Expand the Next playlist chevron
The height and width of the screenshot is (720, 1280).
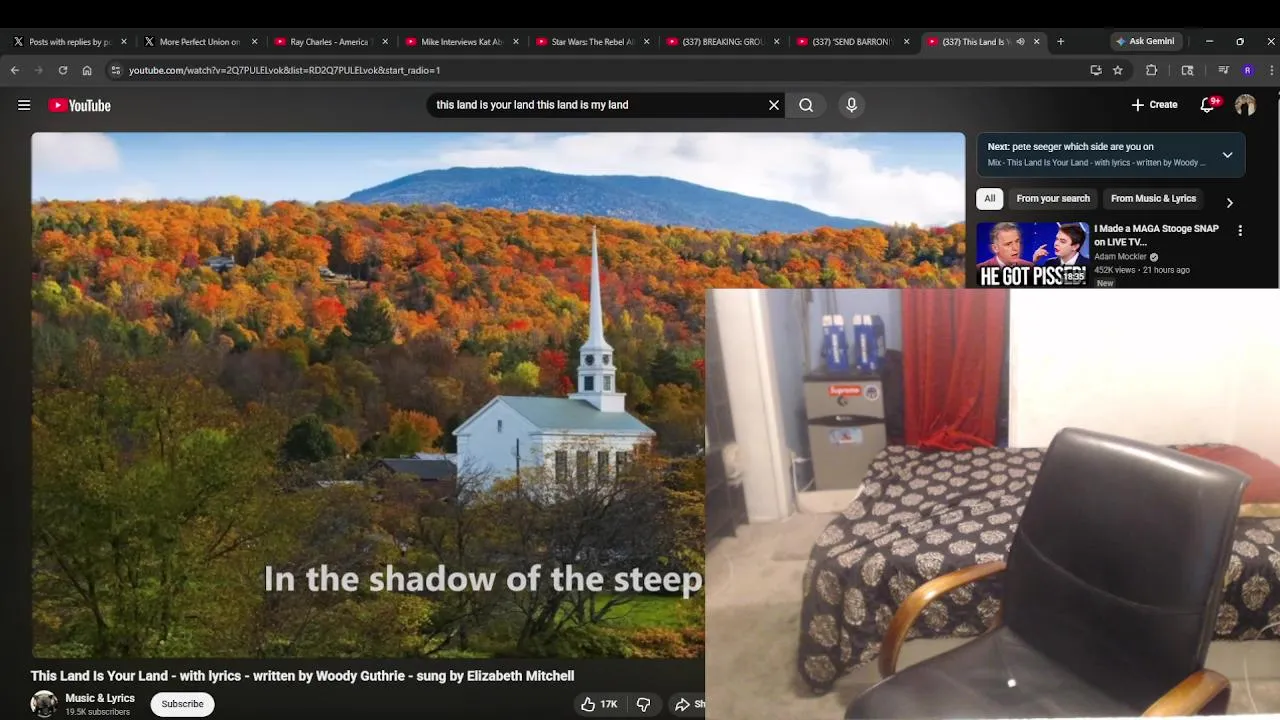[1227, 155]
